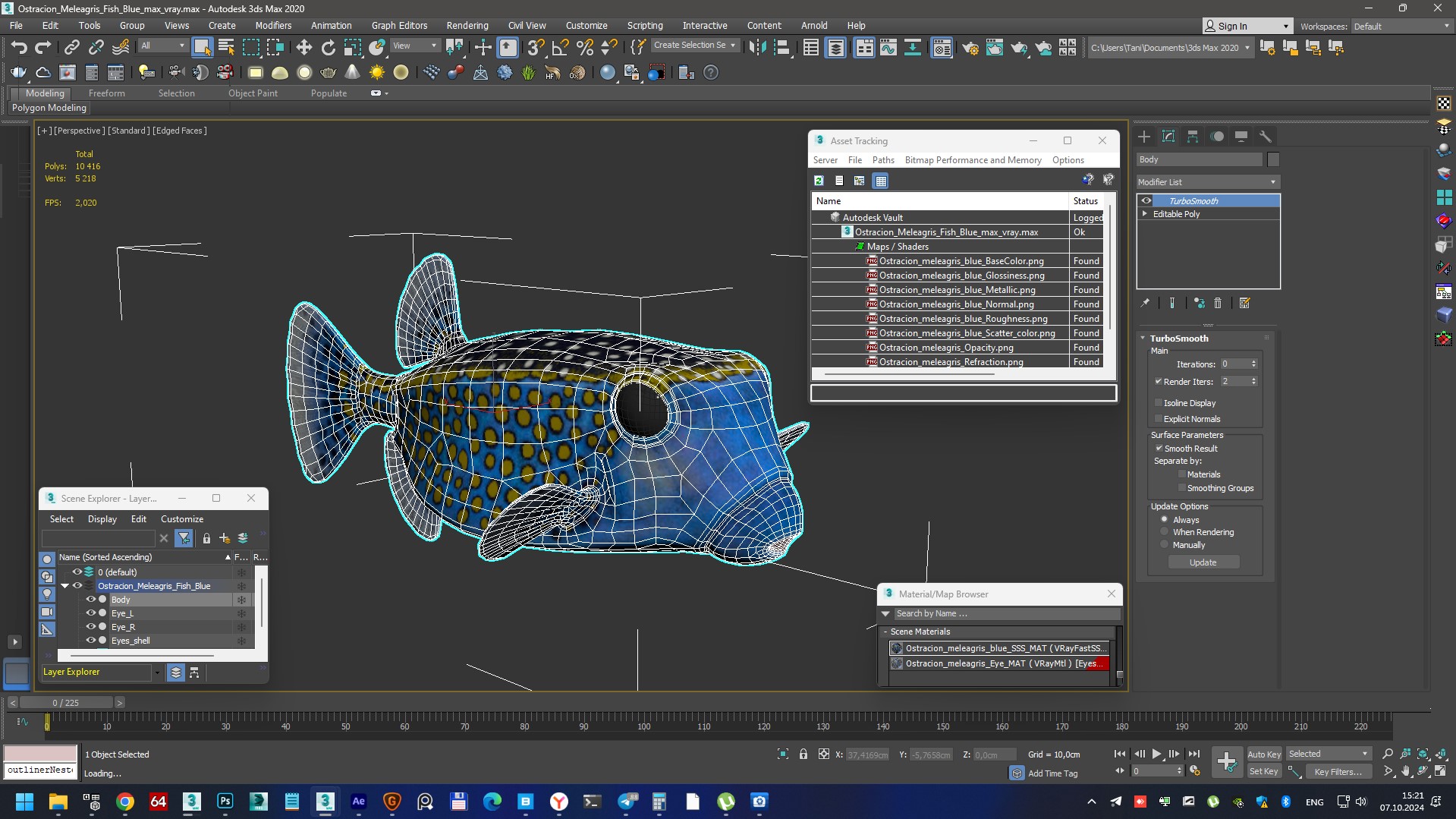The height and width of the screenshot is (819, 1456).
Task: Click the Undo arrow icon
Action: point(19,48)
